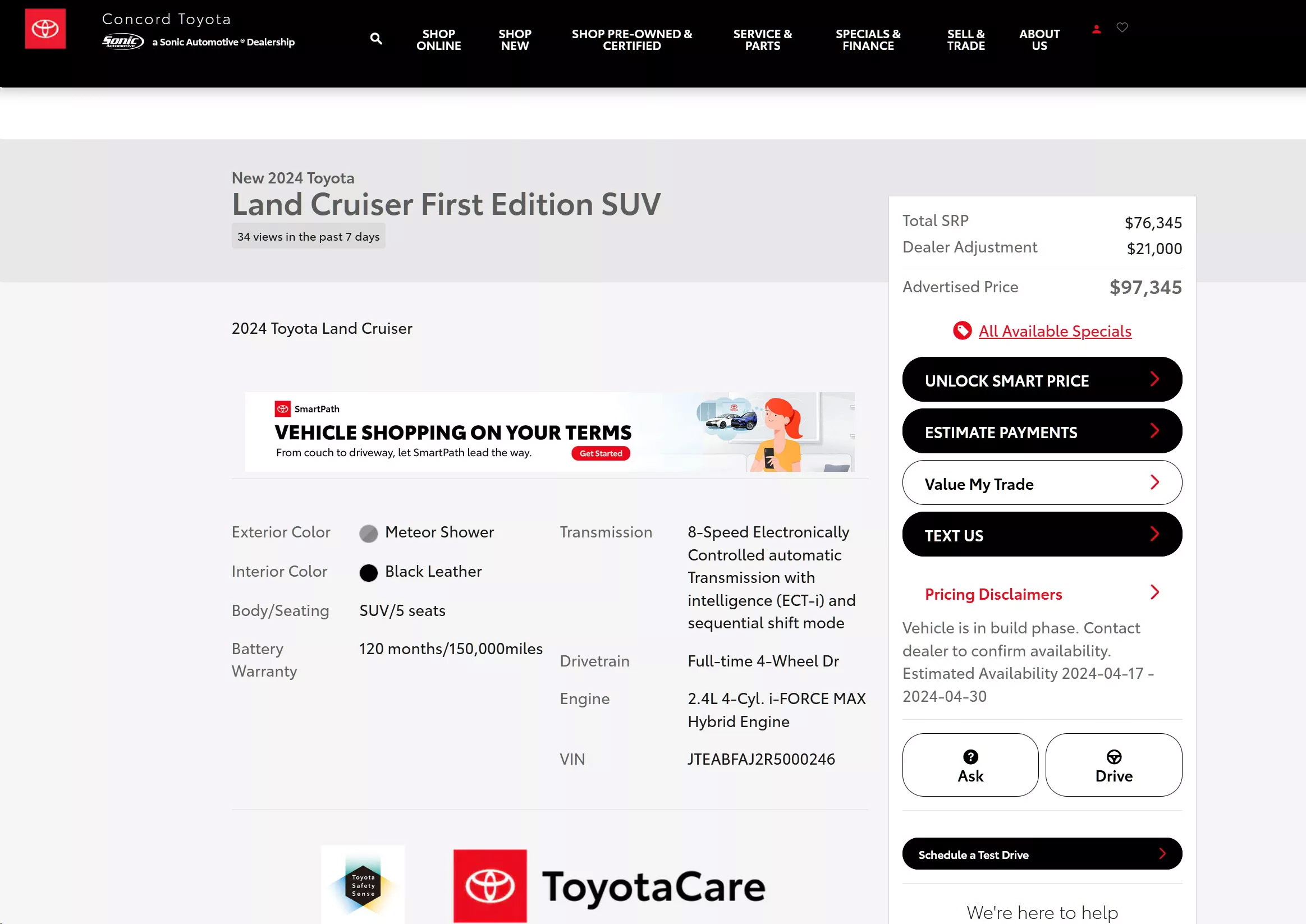Open the user account icon
1306x924 pixels.
pyautogui.click(x=1096, y=29)
